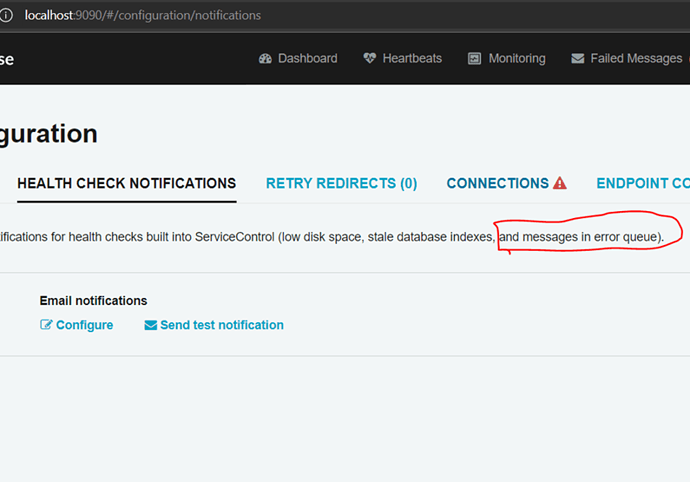The height and width of the screenshot is (482, 690).
Task: Click the Failed Messages envelope icon
Action: click(577, 59)
